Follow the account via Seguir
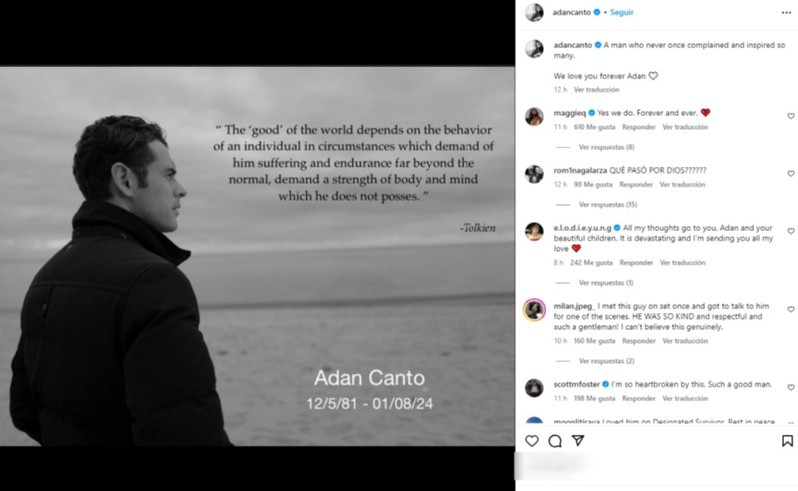 [x=621, y=12]
